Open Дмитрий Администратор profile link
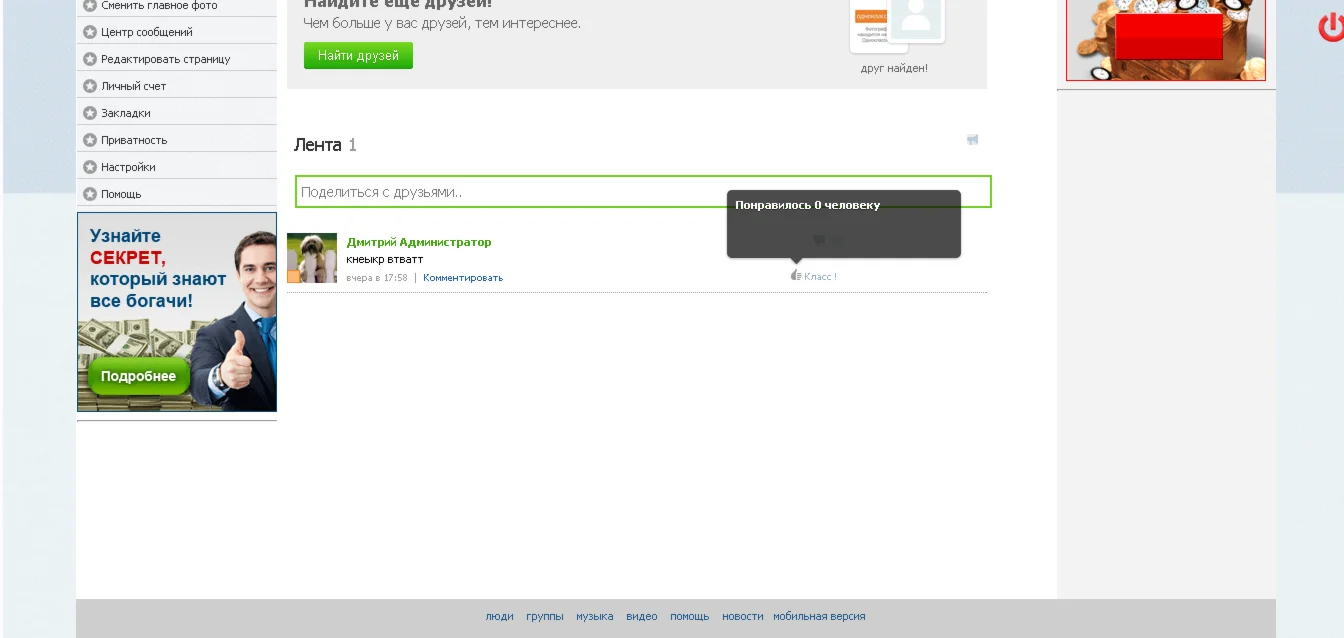This screenshot has width=1344, height=638. click(419, 242)
